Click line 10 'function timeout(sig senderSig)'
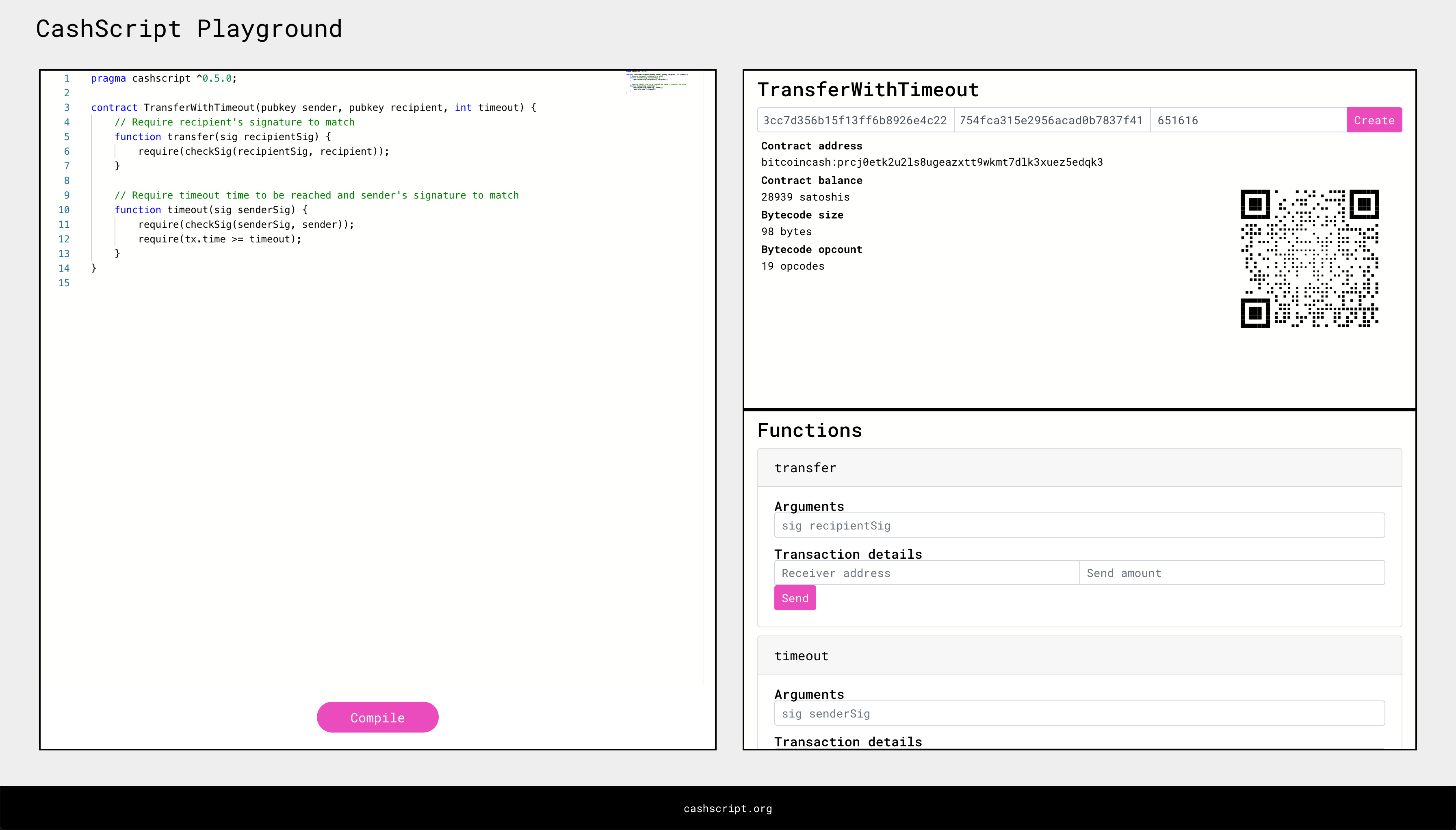This screenshot has height=830, width=1456. coord(211,210)
